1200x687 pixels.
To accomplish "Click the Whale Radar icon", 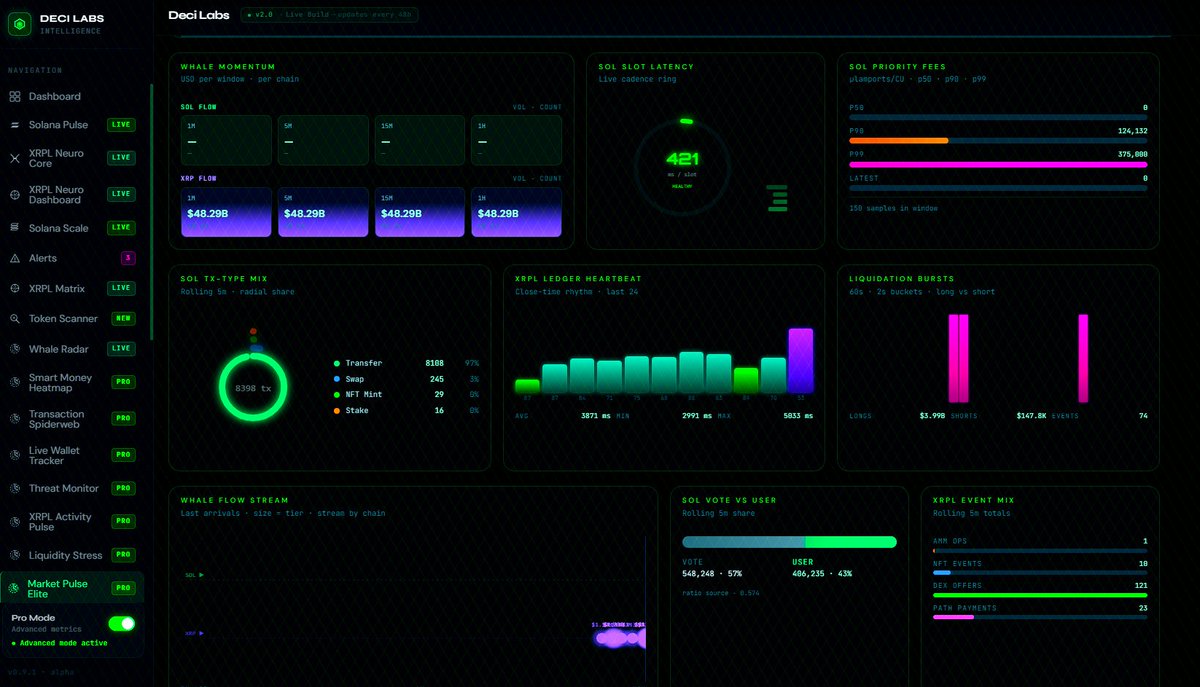I will [x=15, y=349].
